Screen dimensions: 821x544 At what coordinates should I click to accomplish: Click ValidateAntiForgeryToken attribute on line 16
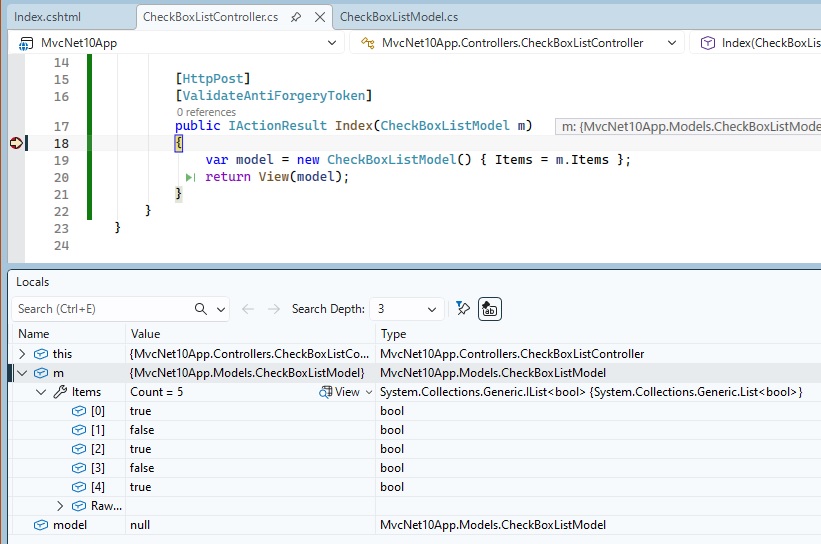point(273,95)
